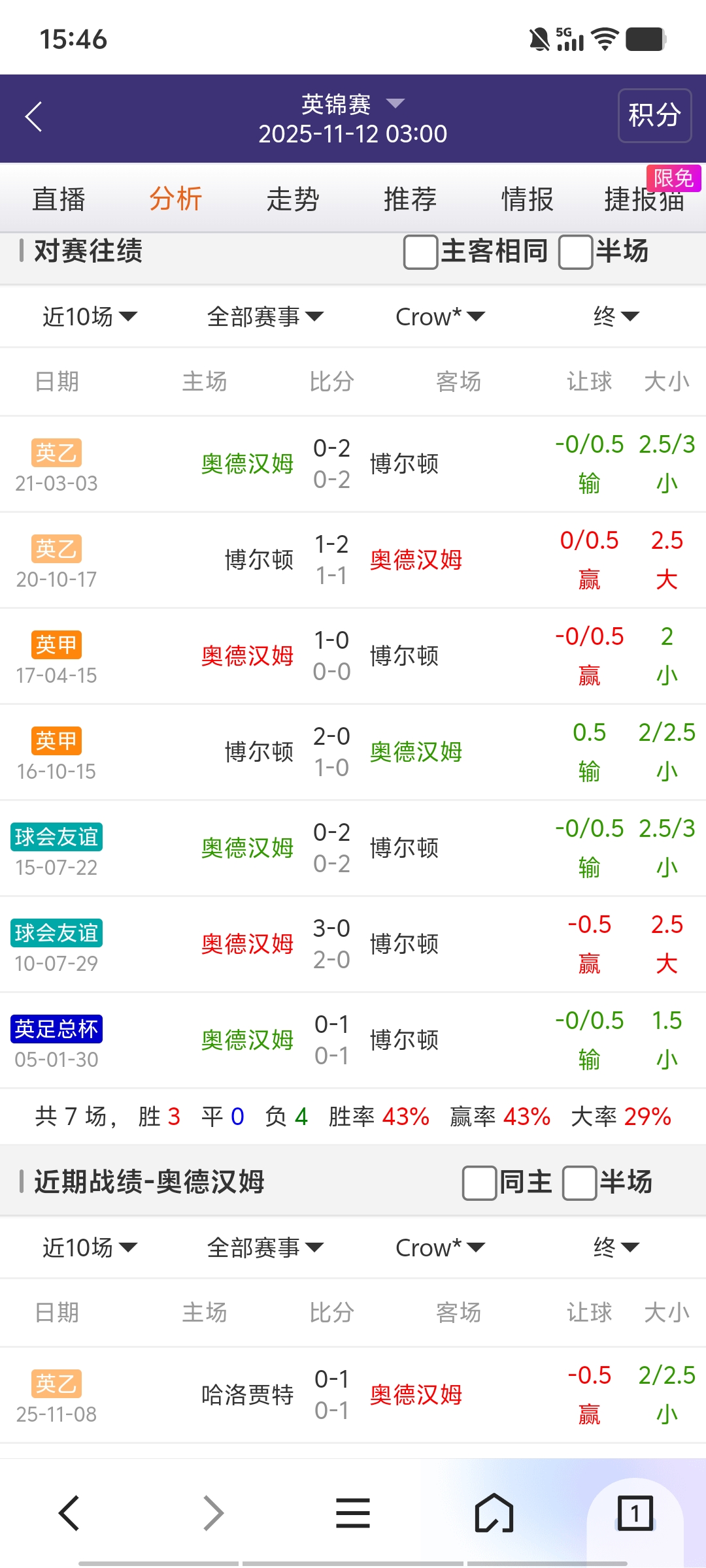Tap the back arrow in the purple header

34,117
